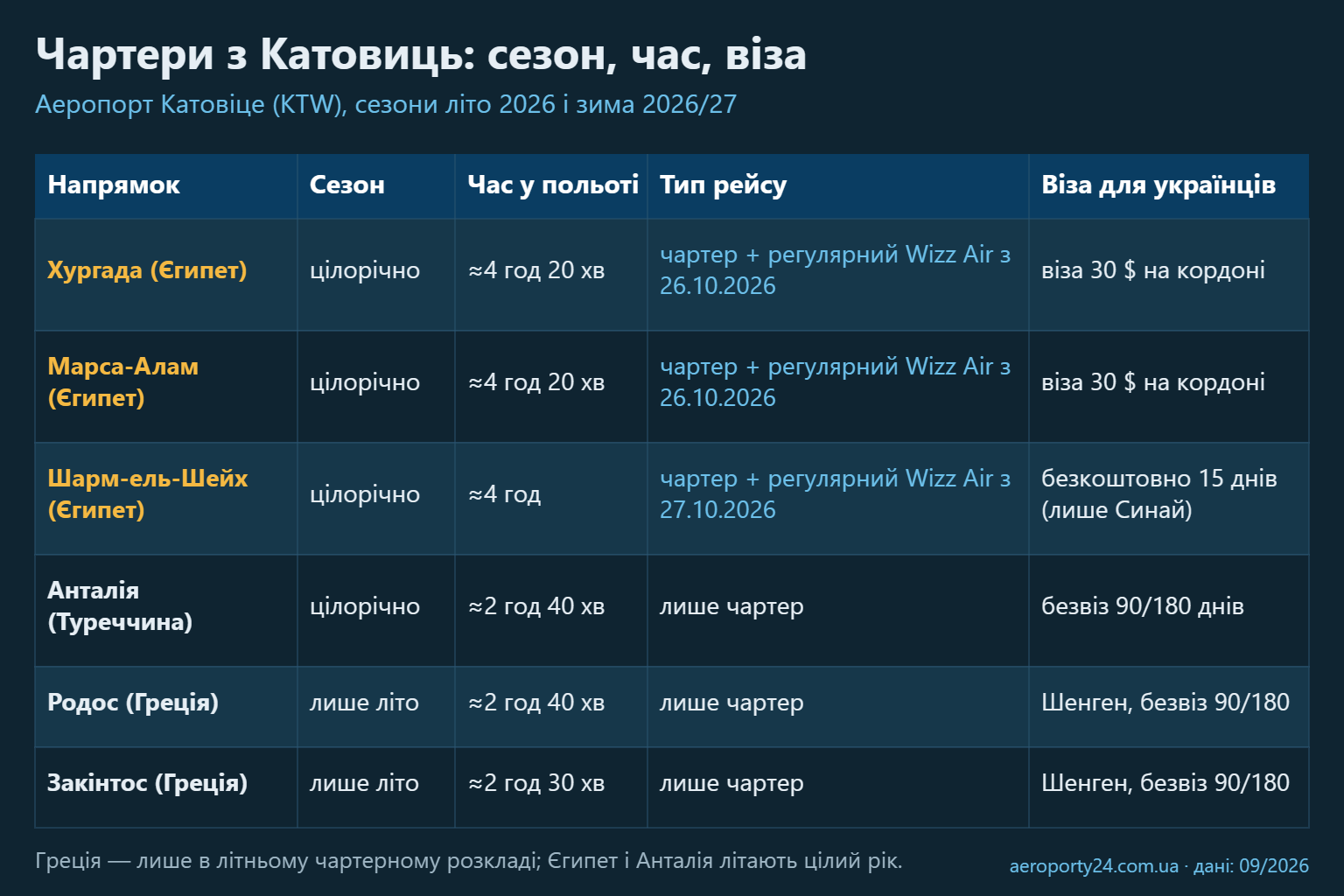Select the subtitle "Аеропорт Катовіце (KTW)" line
Screen dimensions: 1344x896
point(386,104)
